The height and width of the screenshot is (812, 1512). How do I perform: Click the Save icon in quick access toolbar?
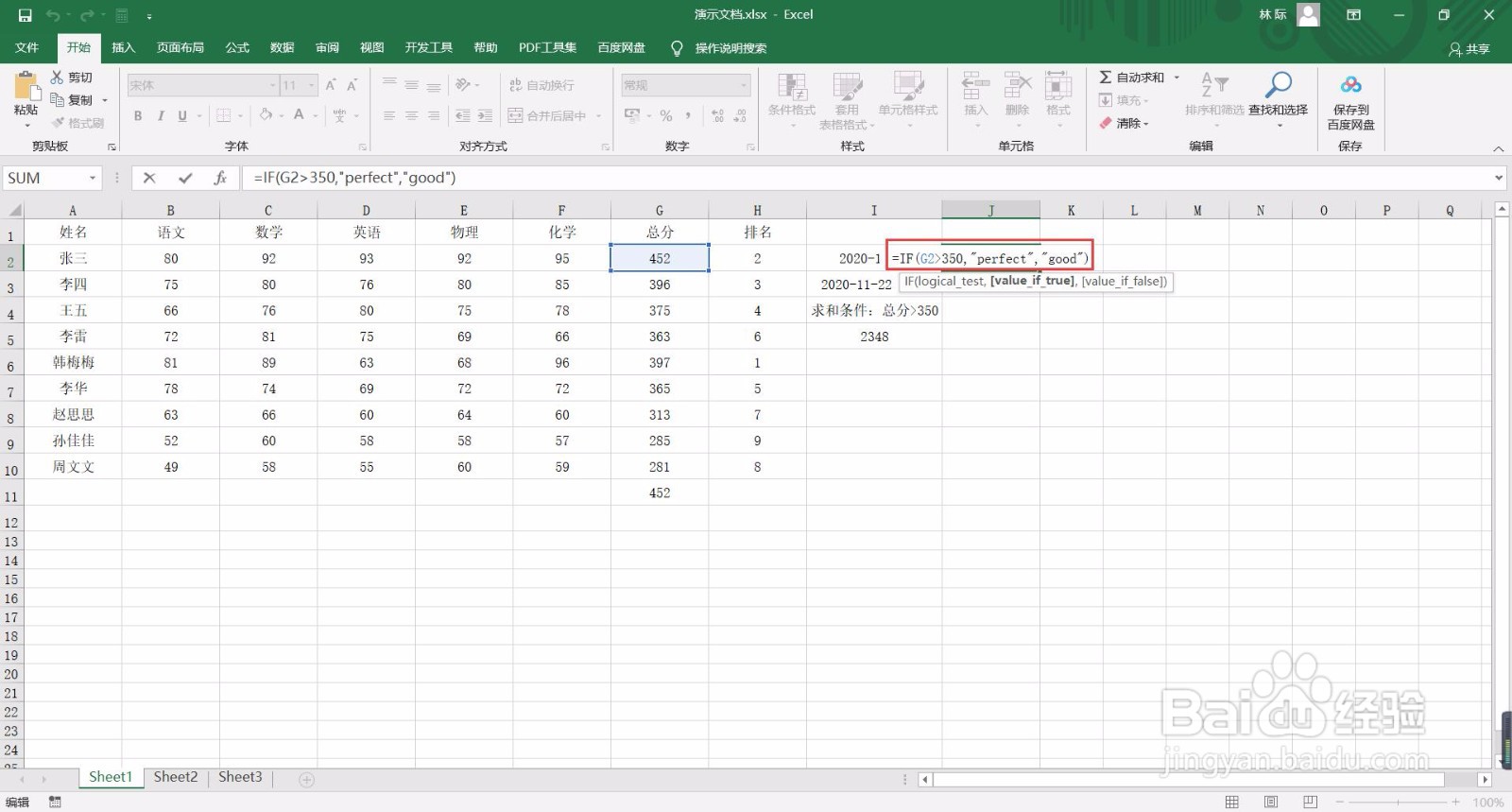pyautogui.click(x=26, y=15)
